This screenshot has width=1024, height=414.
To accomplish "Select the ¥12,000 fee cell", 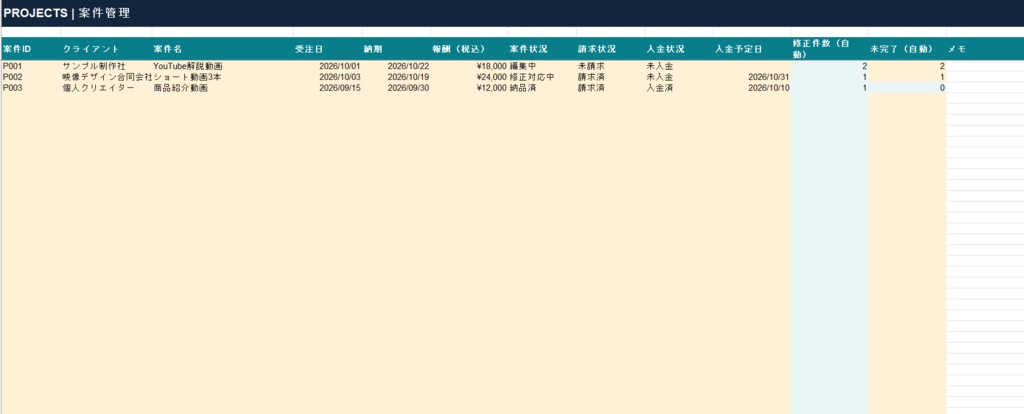I will pyautogui.click(x=469, y=88).
